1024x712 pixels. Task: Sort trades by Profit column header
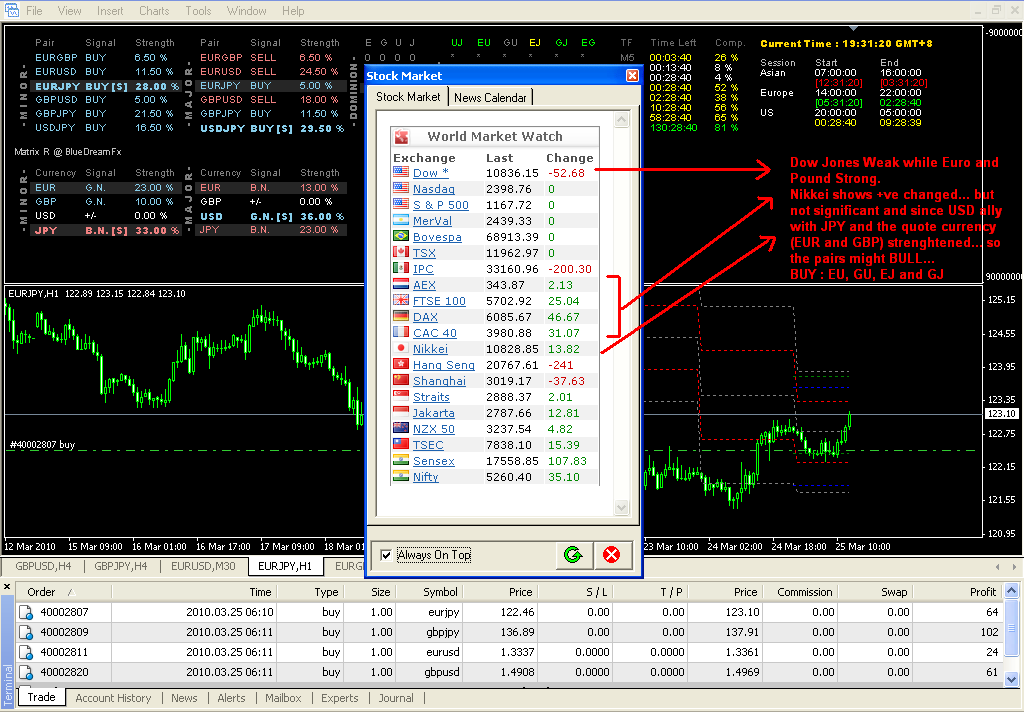point(957,592)
